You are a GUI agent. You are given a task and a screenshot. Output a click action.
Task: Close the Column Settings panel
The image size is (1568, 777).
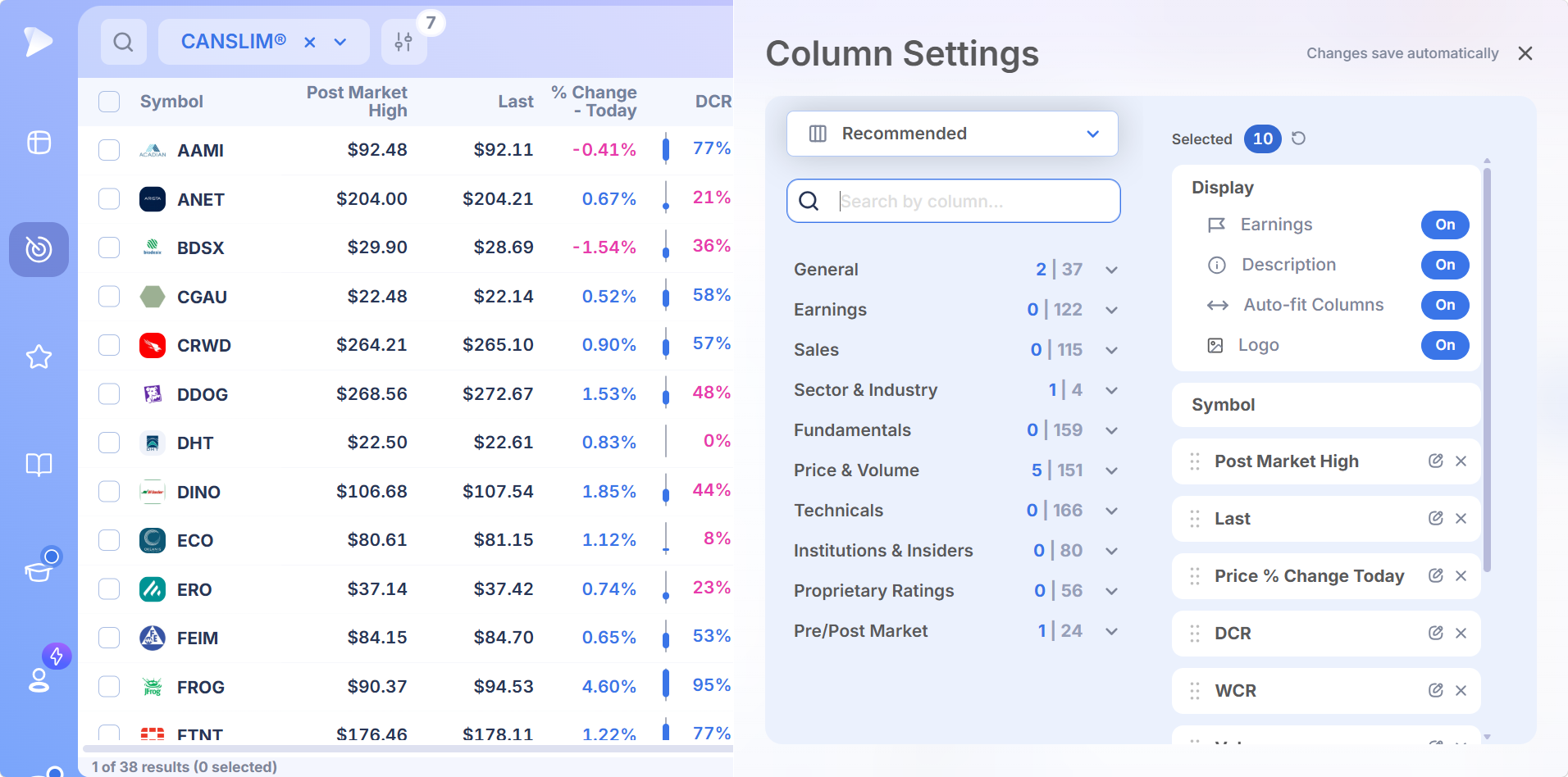[x=1525, y=53]
